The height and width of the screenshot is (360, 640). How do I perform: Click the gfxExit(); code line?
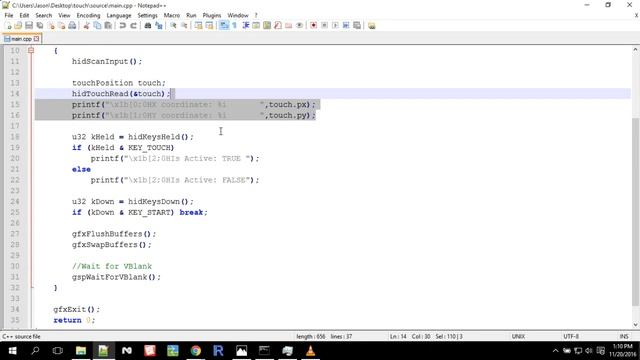[76, 309]
